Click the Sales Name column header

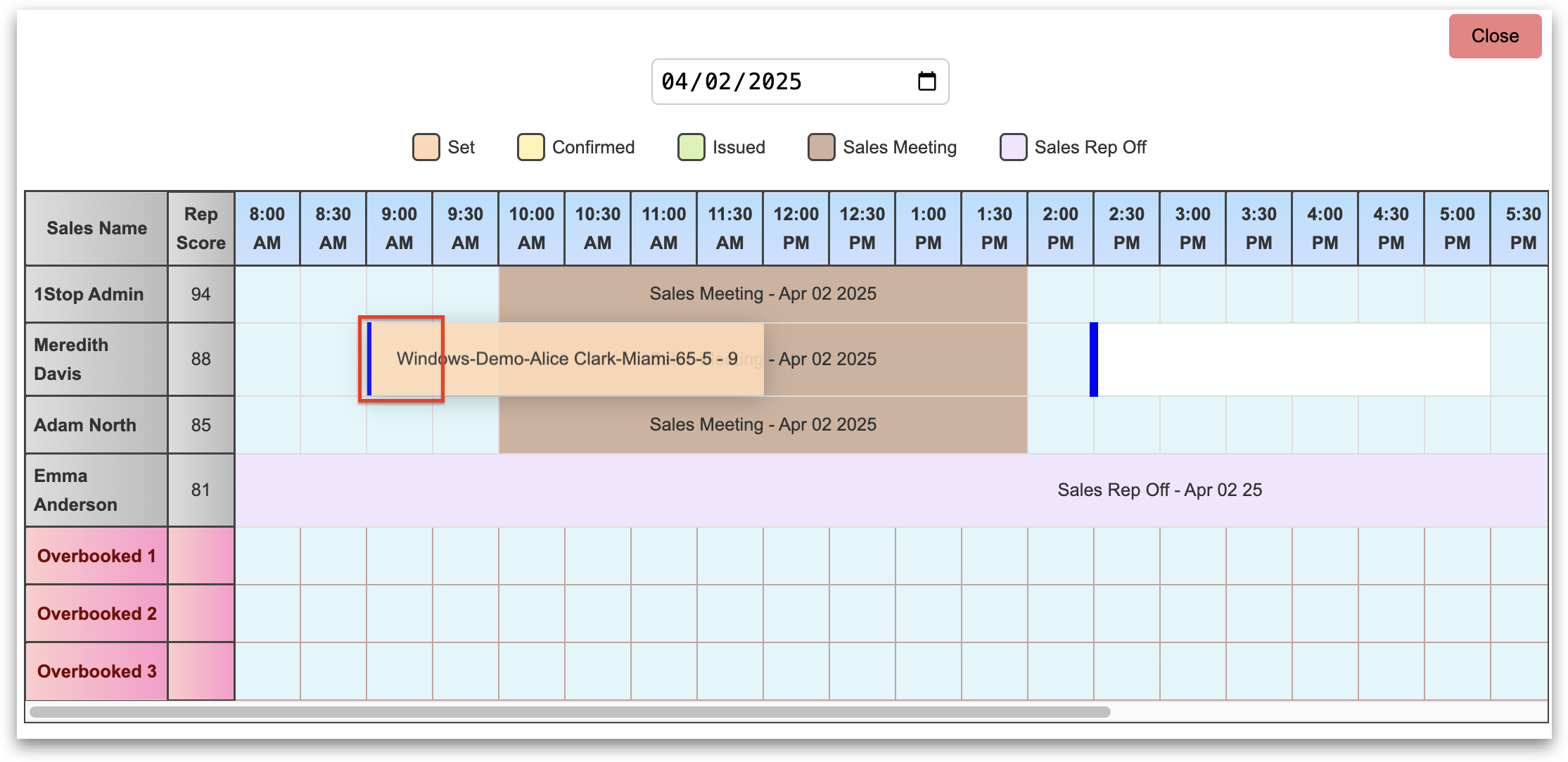(96, 228)
